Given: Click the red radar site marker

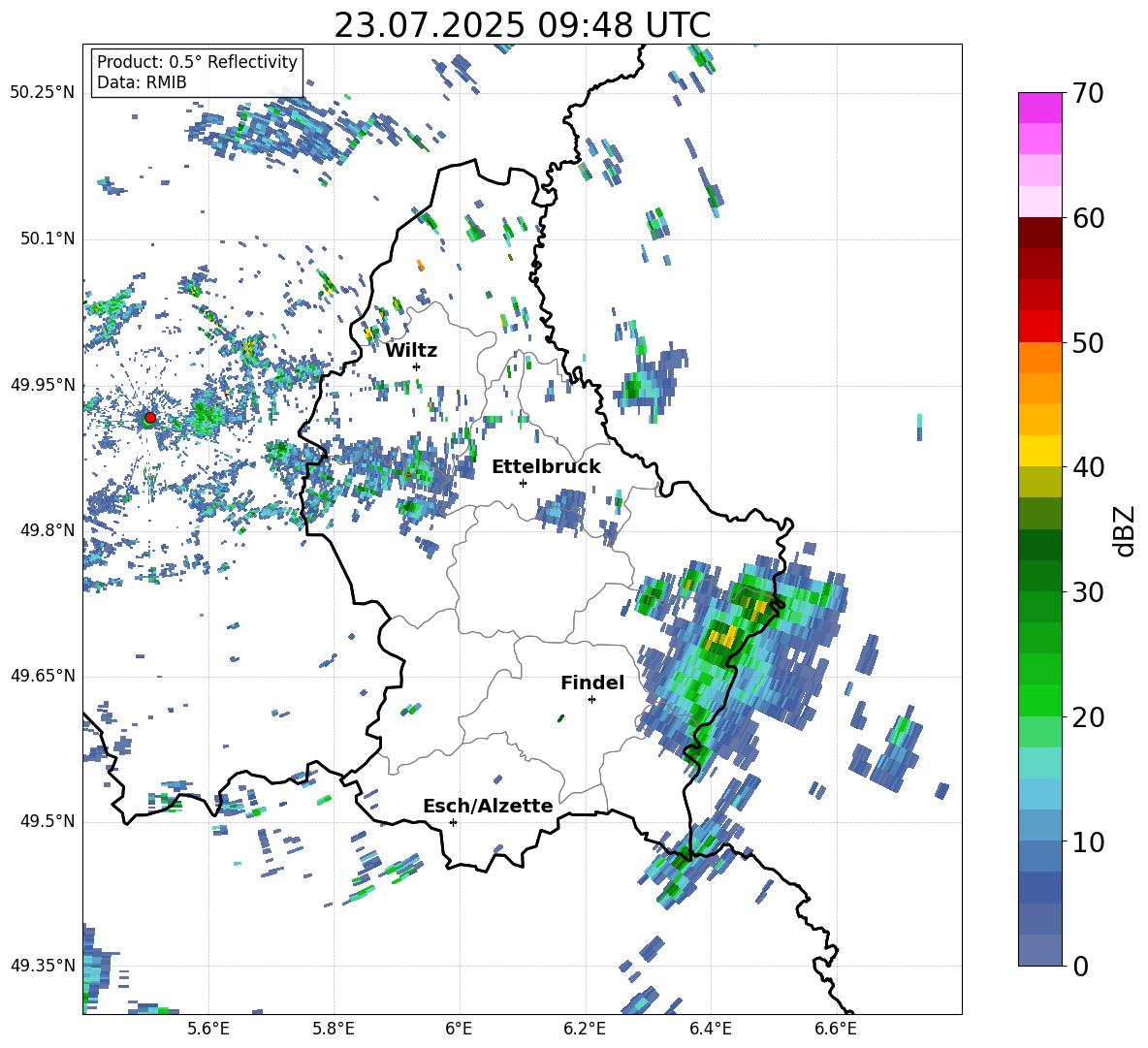Looking at the screenshot, I should click(149, 418).
